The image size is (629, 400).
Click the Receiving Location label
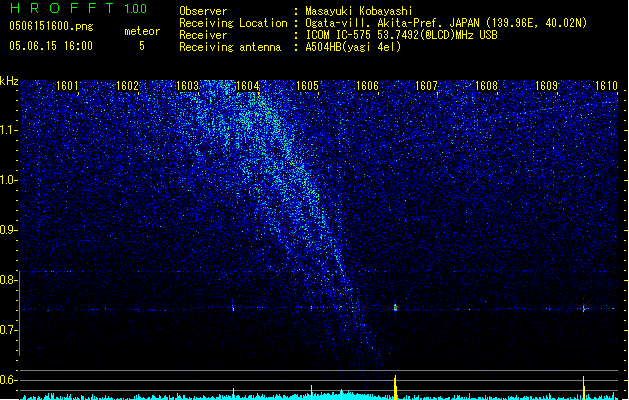pyautogui.click(x=233, y=23)
